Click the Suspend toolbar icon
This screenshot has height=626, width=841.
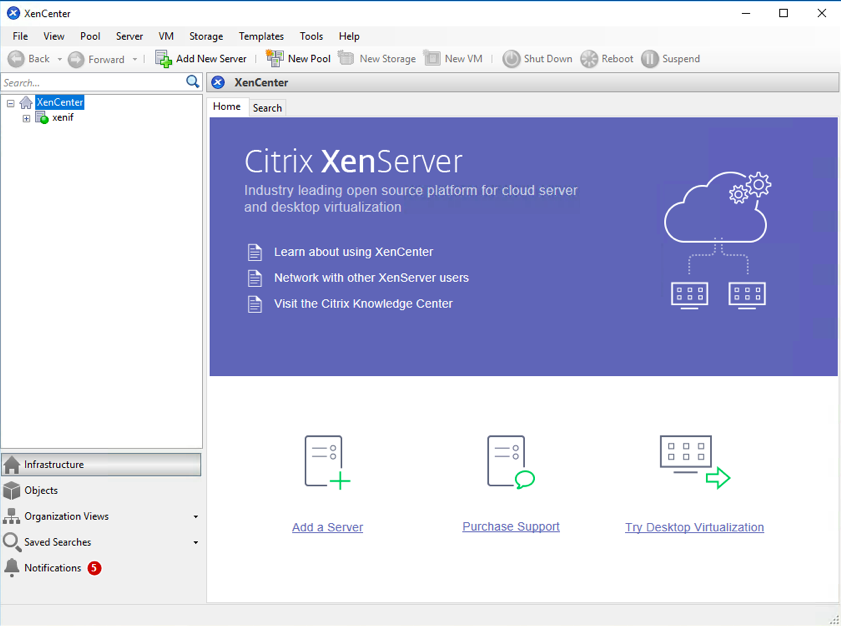point(651,58)
